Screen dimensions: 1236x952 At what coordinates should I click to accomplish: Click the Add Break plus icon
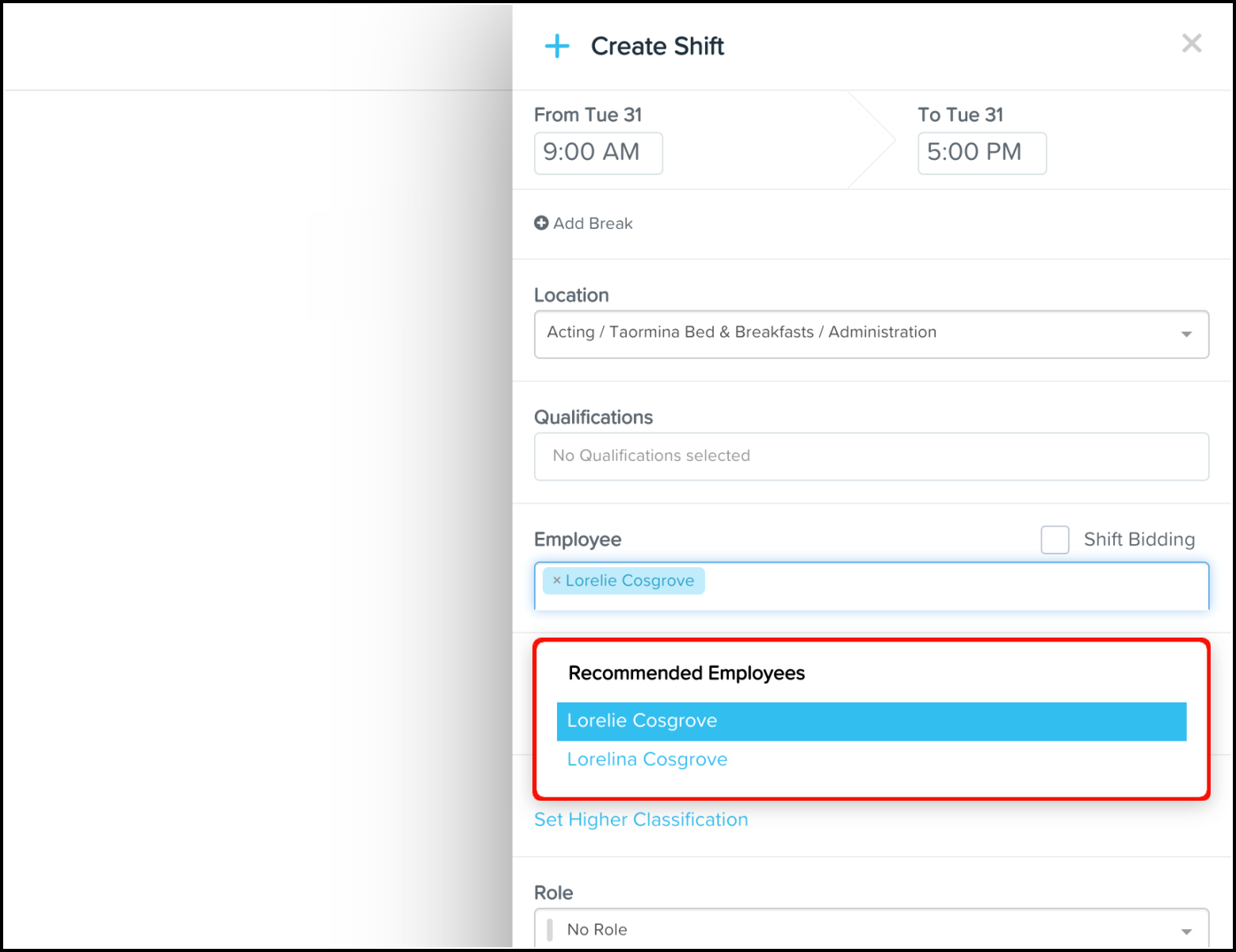click(541, 223)
